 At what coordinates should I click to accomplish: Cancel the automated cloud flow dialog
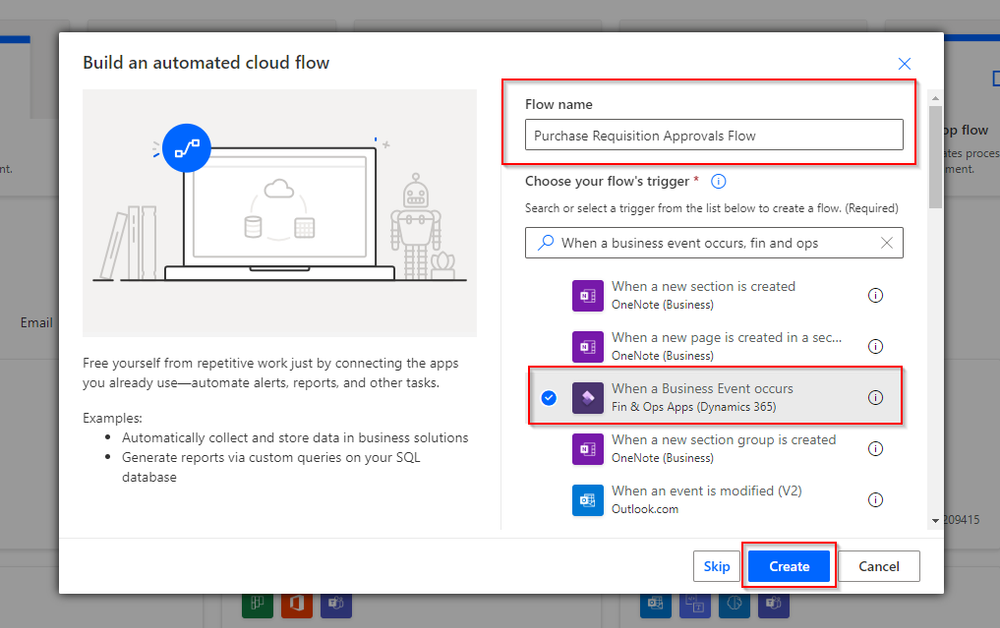tap(878, 566)
